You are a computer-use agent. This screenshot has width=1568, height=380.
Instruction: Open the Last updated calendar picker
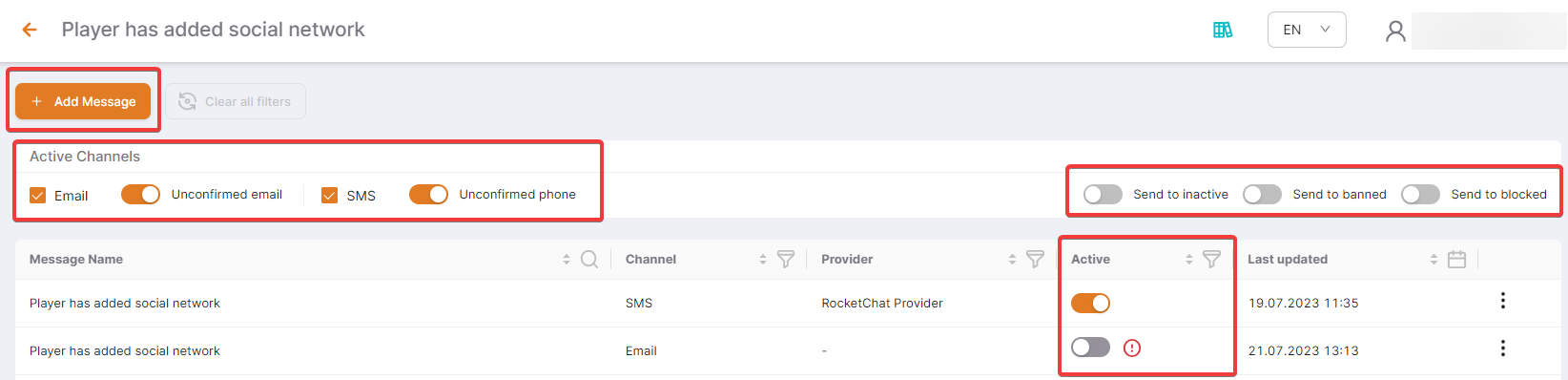point(1456,259)
